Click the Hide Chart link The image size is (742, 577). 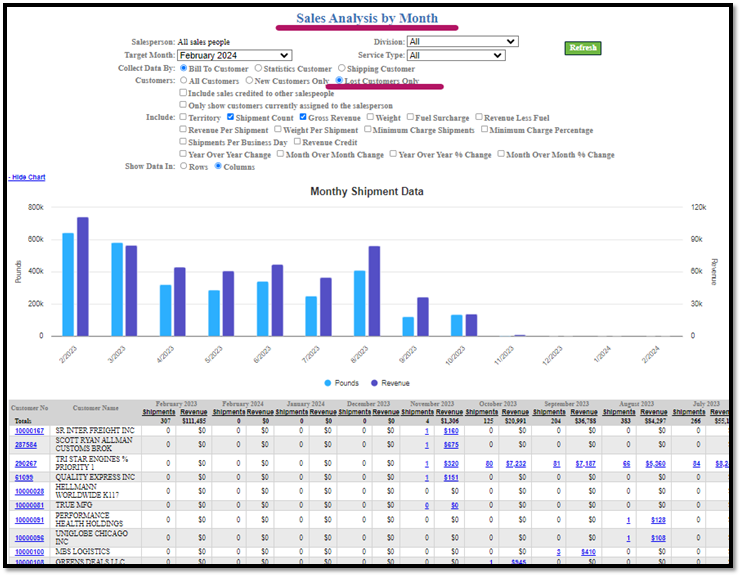tap(28, 177)
